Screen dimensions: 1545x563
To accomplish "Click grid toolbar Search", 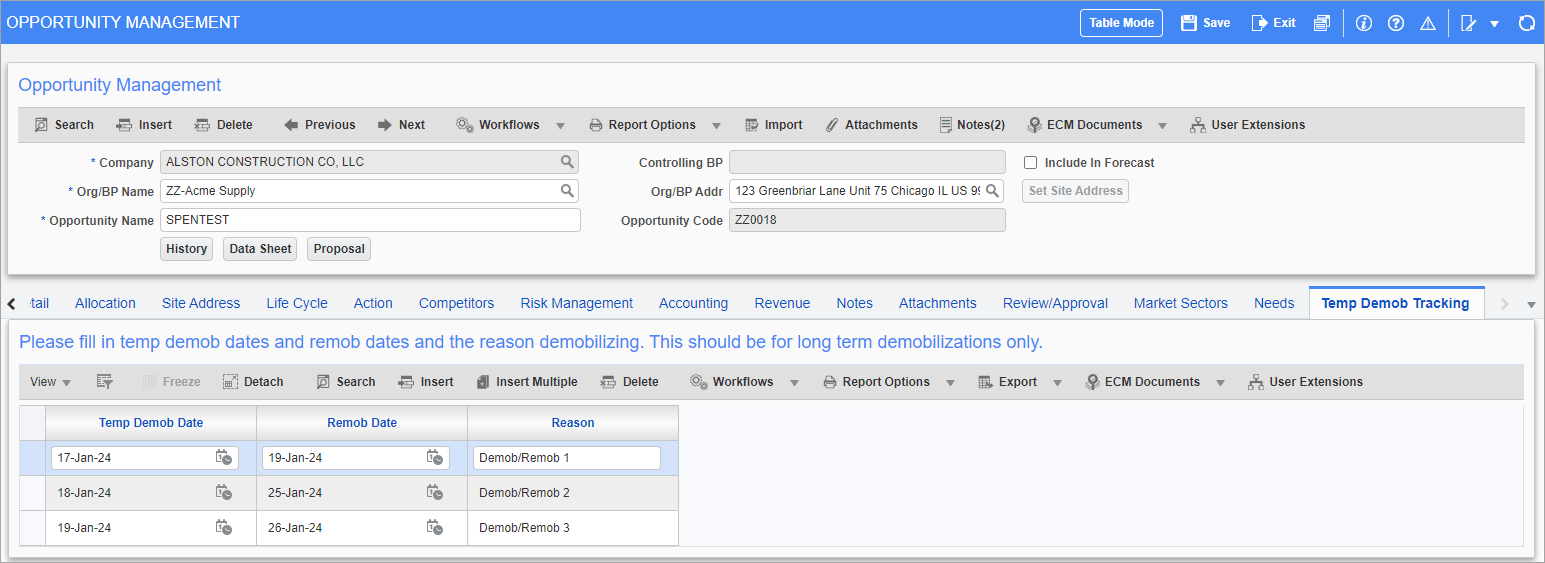I will [x=346, y=382].
